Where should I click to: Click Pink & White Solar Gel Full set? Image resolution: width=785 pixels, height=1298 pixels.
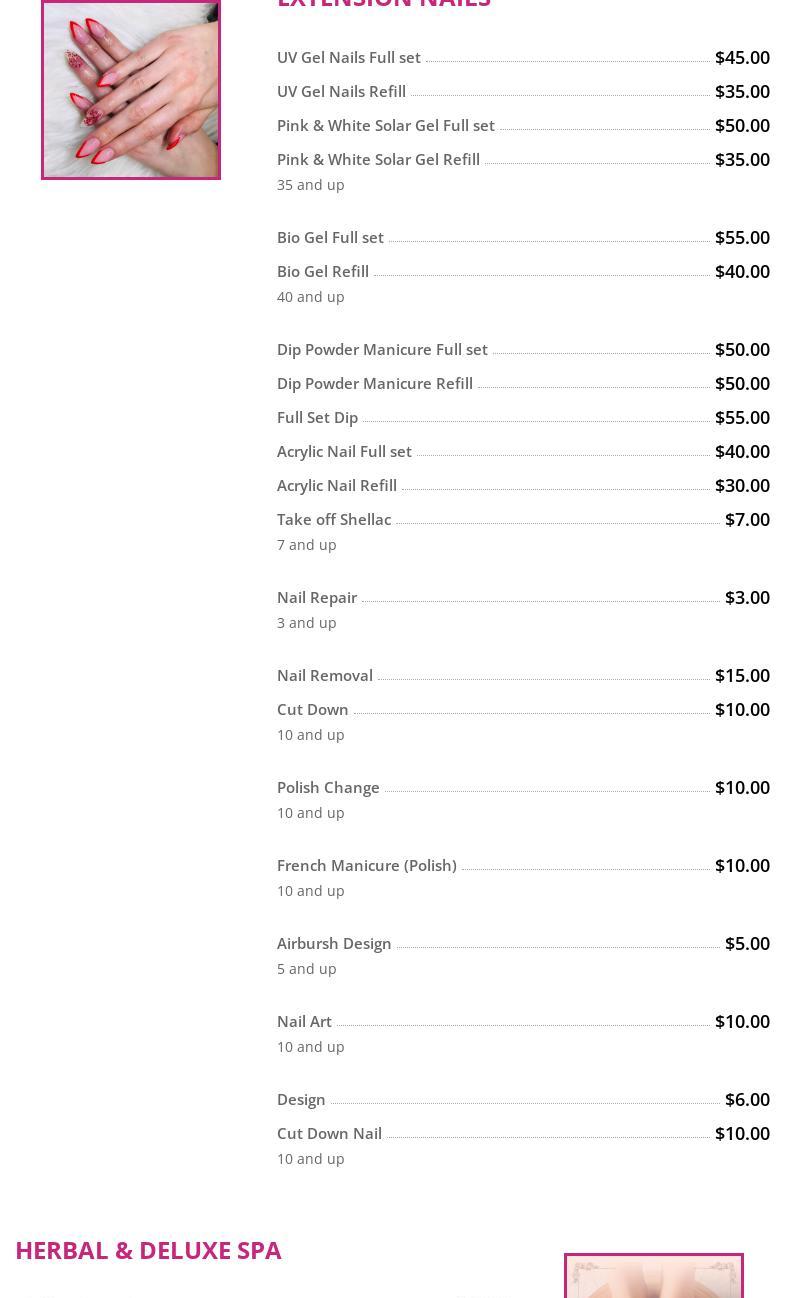point(386,126)
